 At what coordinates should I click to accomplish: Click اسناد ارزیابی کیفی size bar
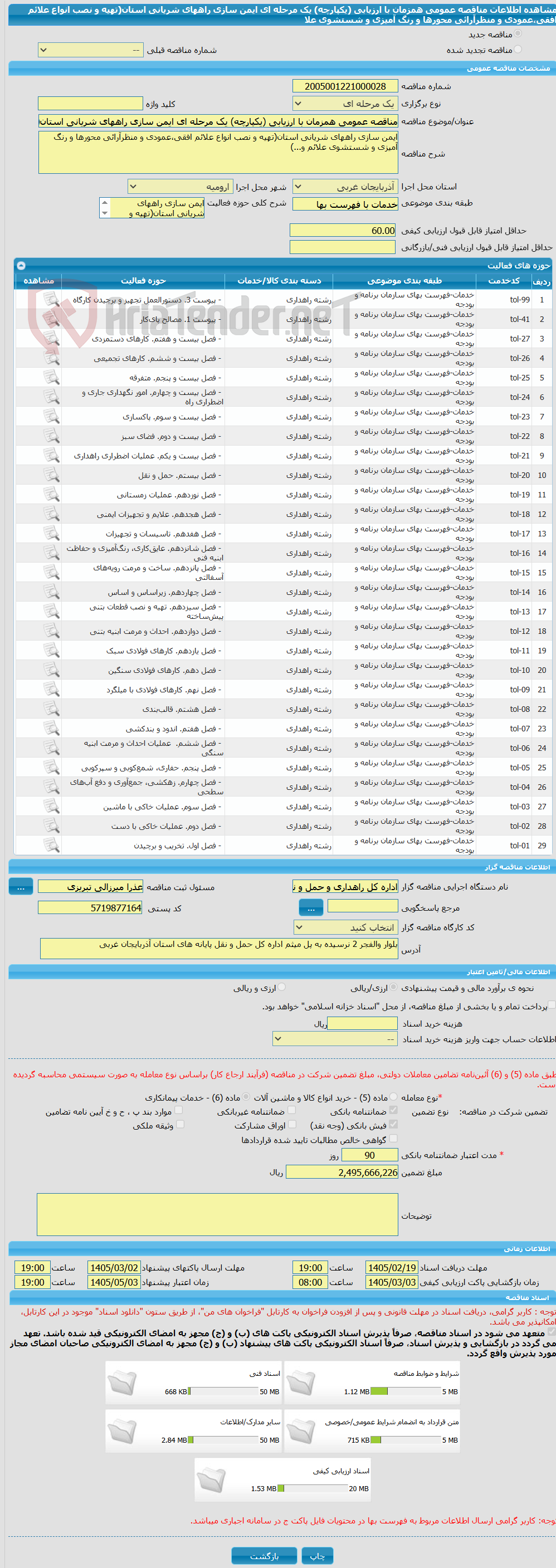[313, 1488]
